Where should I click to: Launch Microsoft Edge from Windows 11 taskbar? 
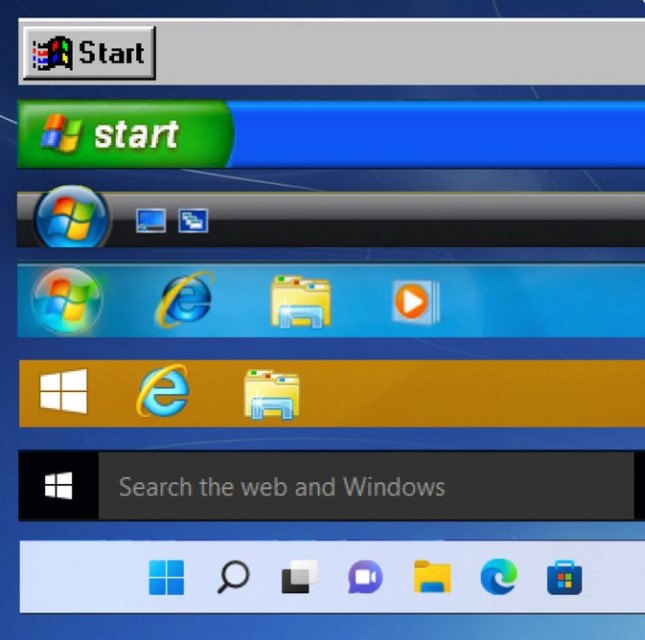[498, 576]
